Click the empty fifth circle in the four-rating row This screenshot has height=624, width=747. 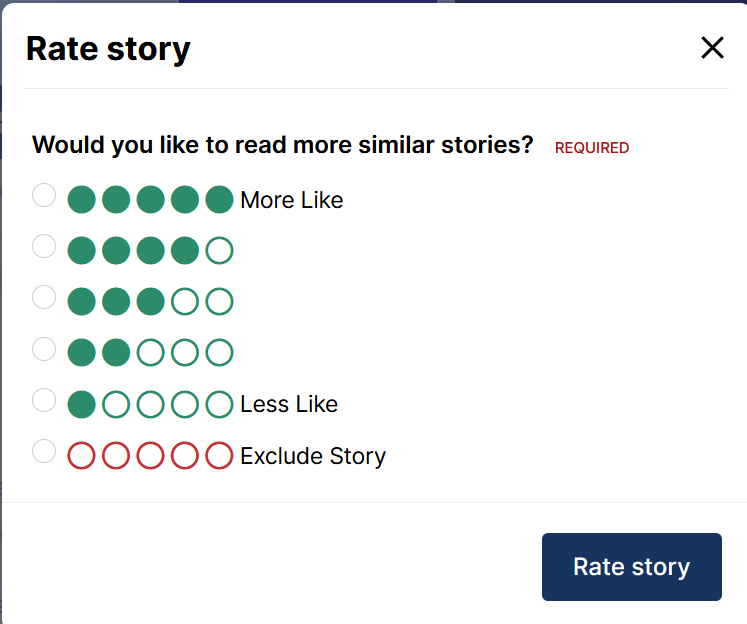coord(219,250)
